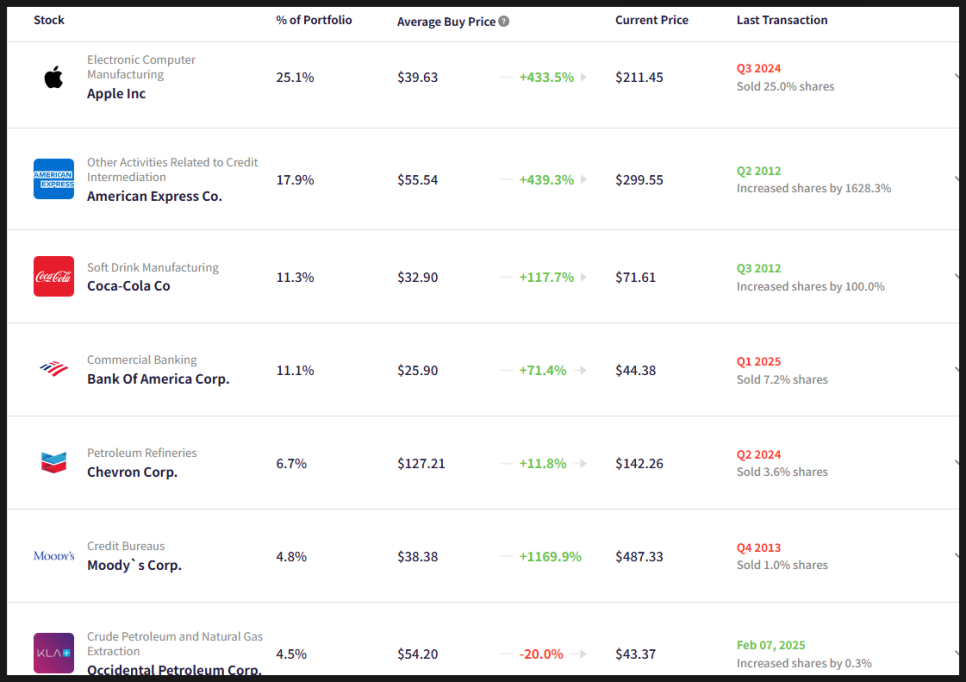966x682 pixels.
Task: Click arrow next to +433.5% gain
Action: [583, 77]
